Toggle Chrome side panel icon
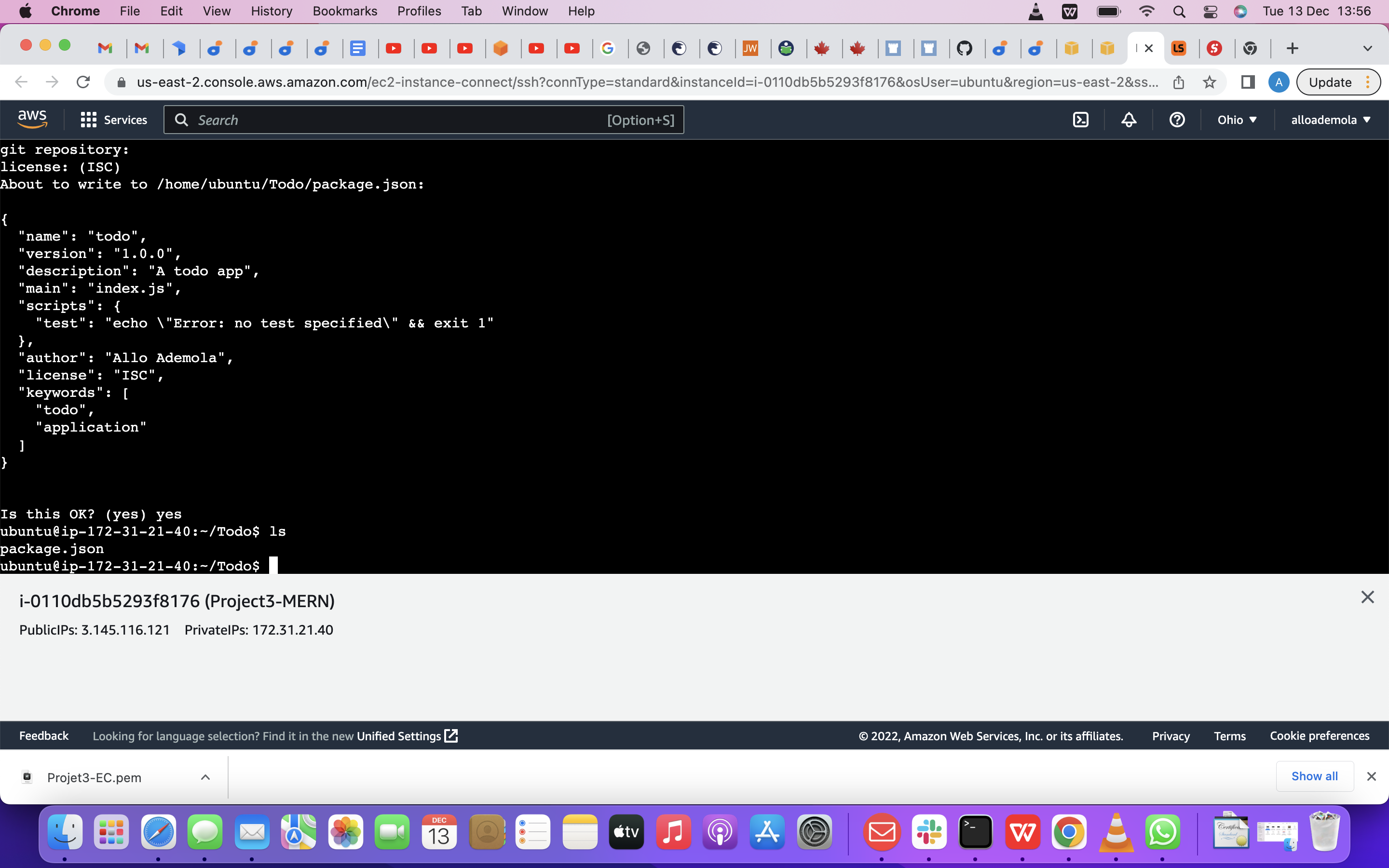 (x=1247, y=82)
